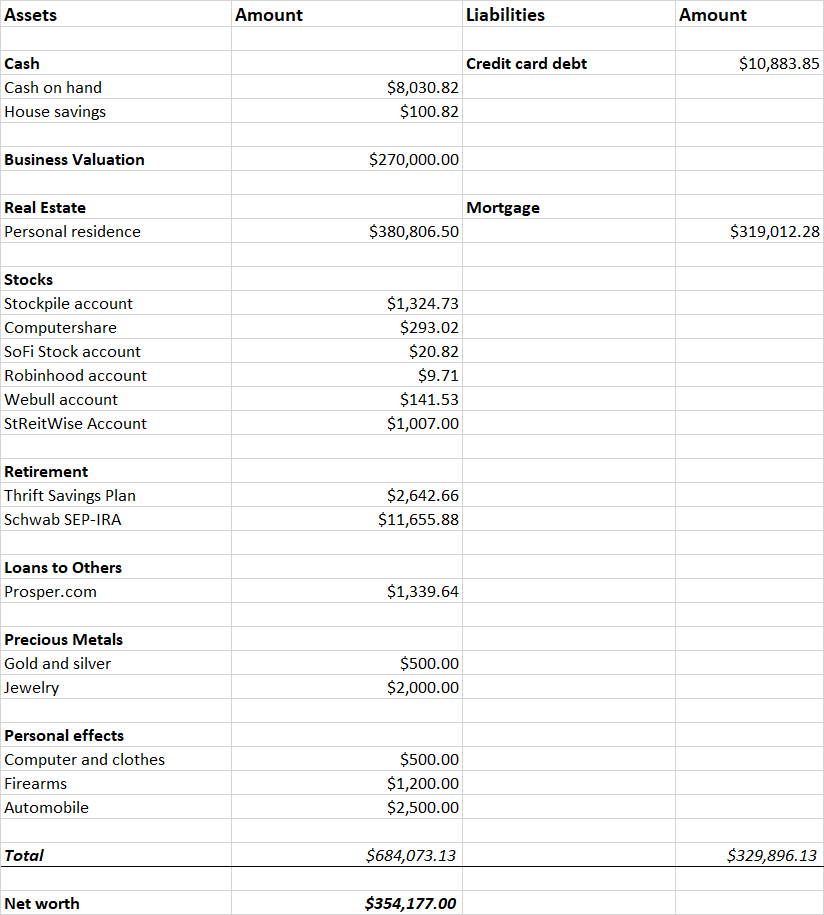Select the $2,000.00 jewelry value
The height and width of the screenshot is (915, 824).
click(x=423, y=687)
